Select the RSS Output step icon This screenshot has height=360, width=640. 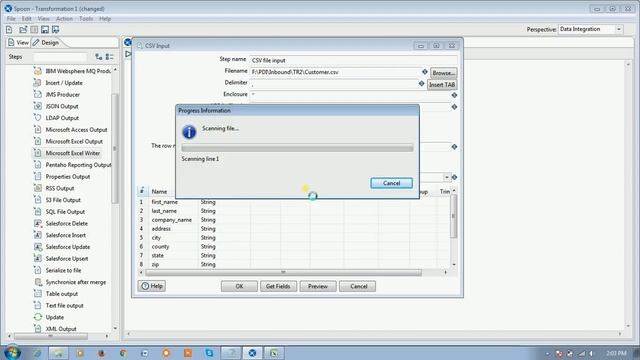click(x=38, y=189)
